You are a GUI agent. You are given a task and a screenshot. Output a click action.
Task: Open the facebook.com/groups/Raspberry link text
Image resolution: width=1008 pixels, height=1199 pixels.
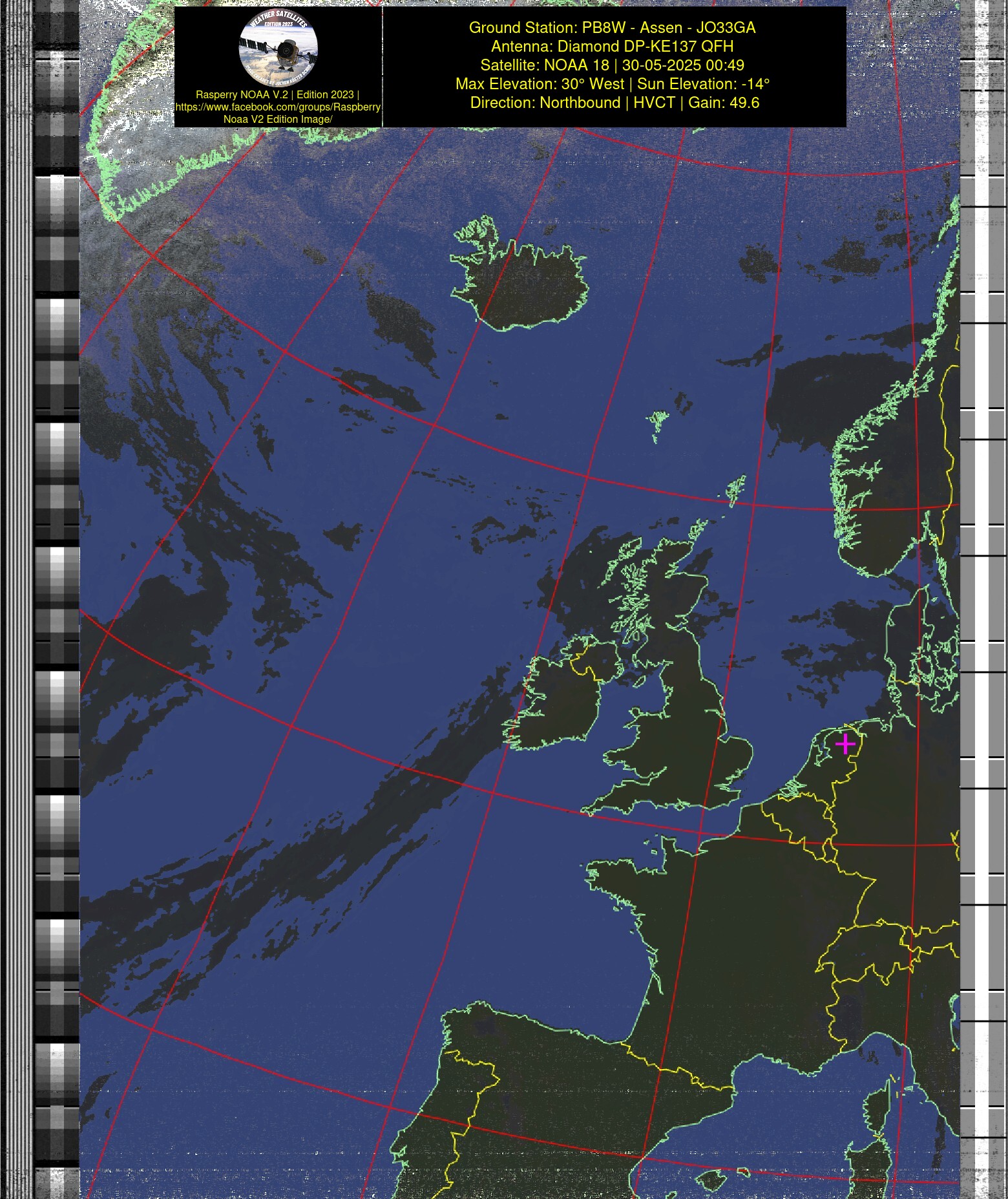(278, 107)
